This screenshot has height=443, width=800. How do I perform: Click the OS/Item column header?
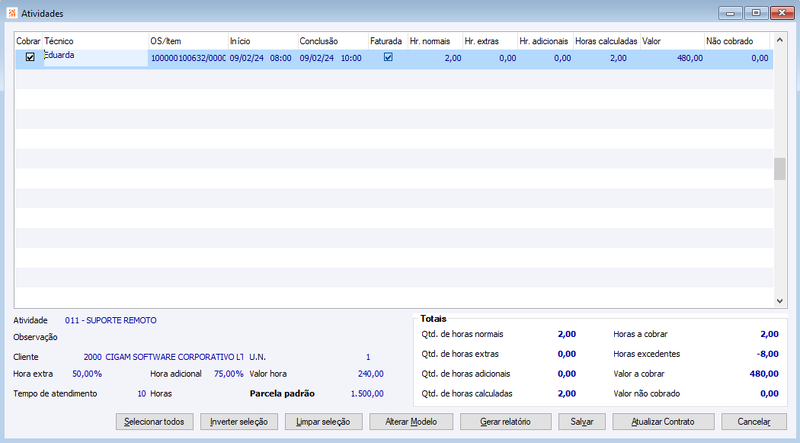click(188, 41)
